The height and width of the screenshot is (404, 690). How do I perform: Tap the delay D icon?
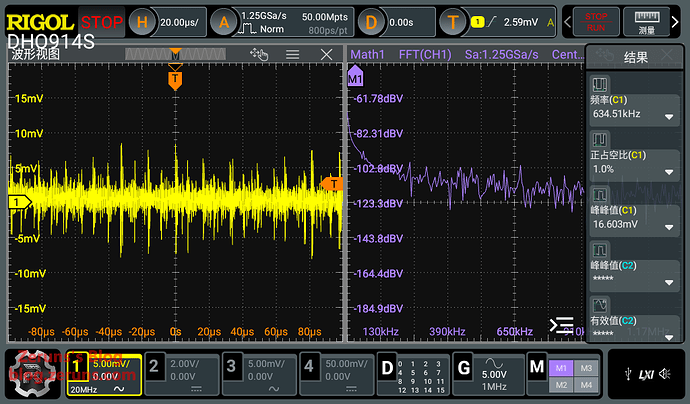371,21
